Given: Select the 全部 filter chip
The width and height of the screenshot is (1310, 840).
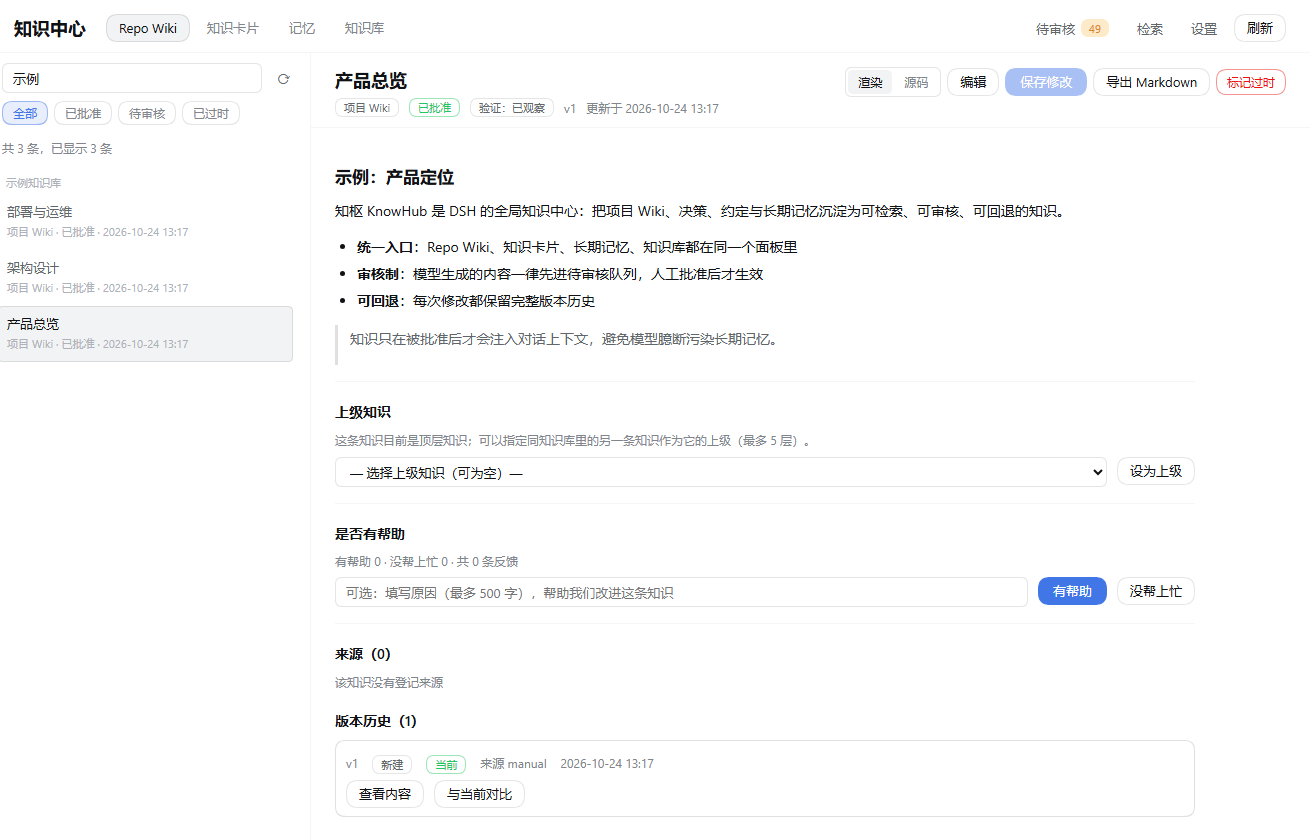Looking at the screenshot, I should point(25,113).
